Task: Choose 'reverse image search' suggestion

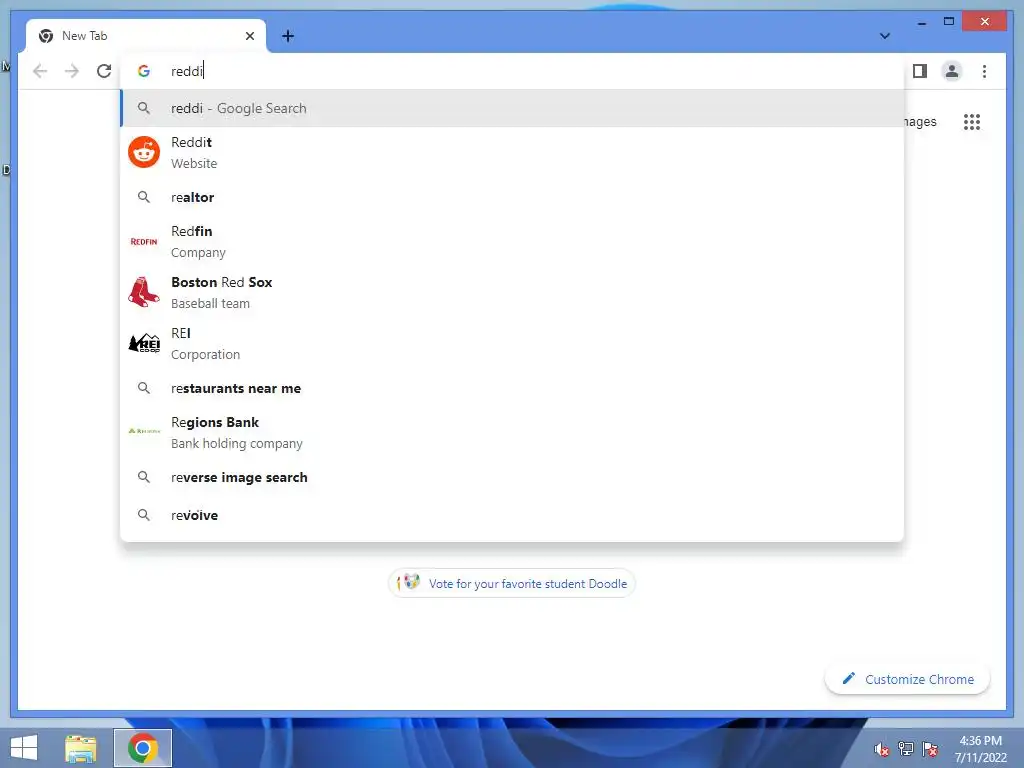Action: pos(513,477)
